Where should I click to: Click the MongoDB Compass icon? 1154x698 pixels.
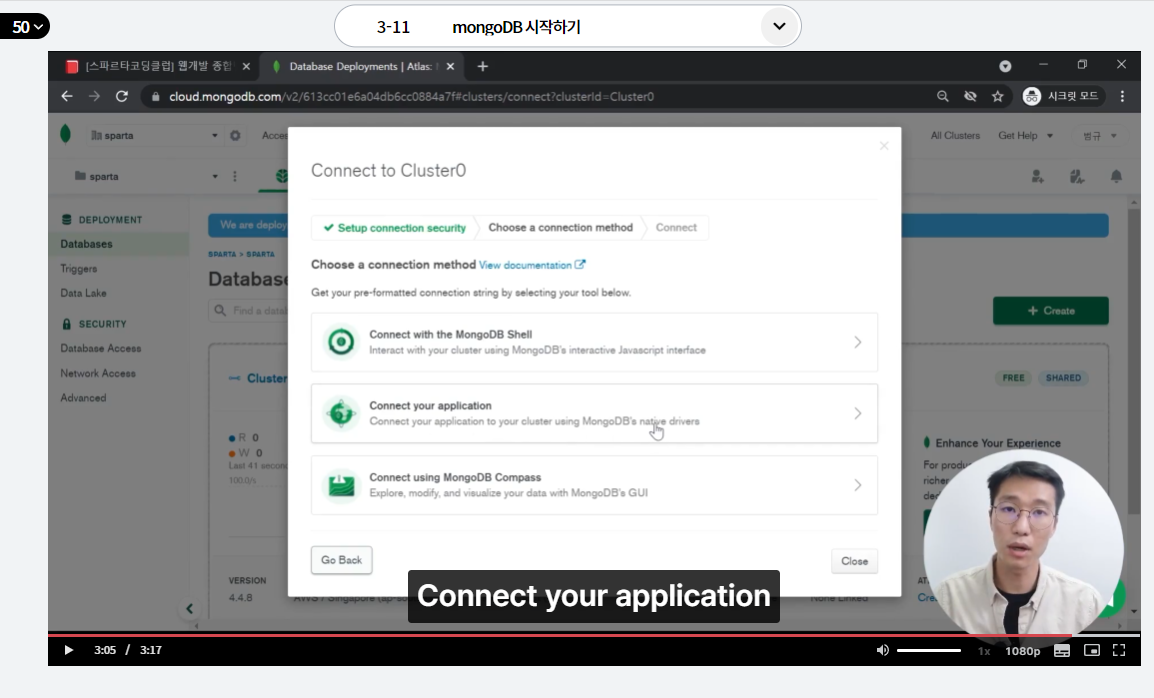point(341,485)
